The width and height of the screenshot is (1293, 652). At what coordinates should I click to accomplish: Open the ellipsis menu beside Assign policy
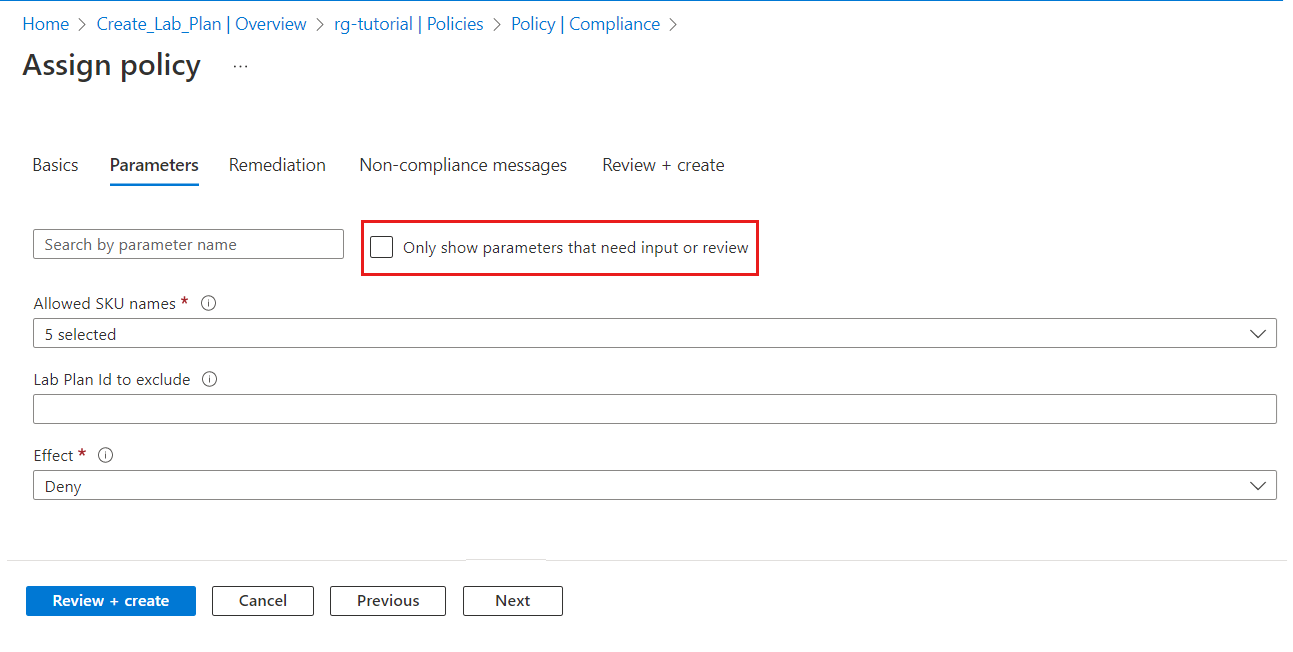pyautogui.click(x=240, y=66)
